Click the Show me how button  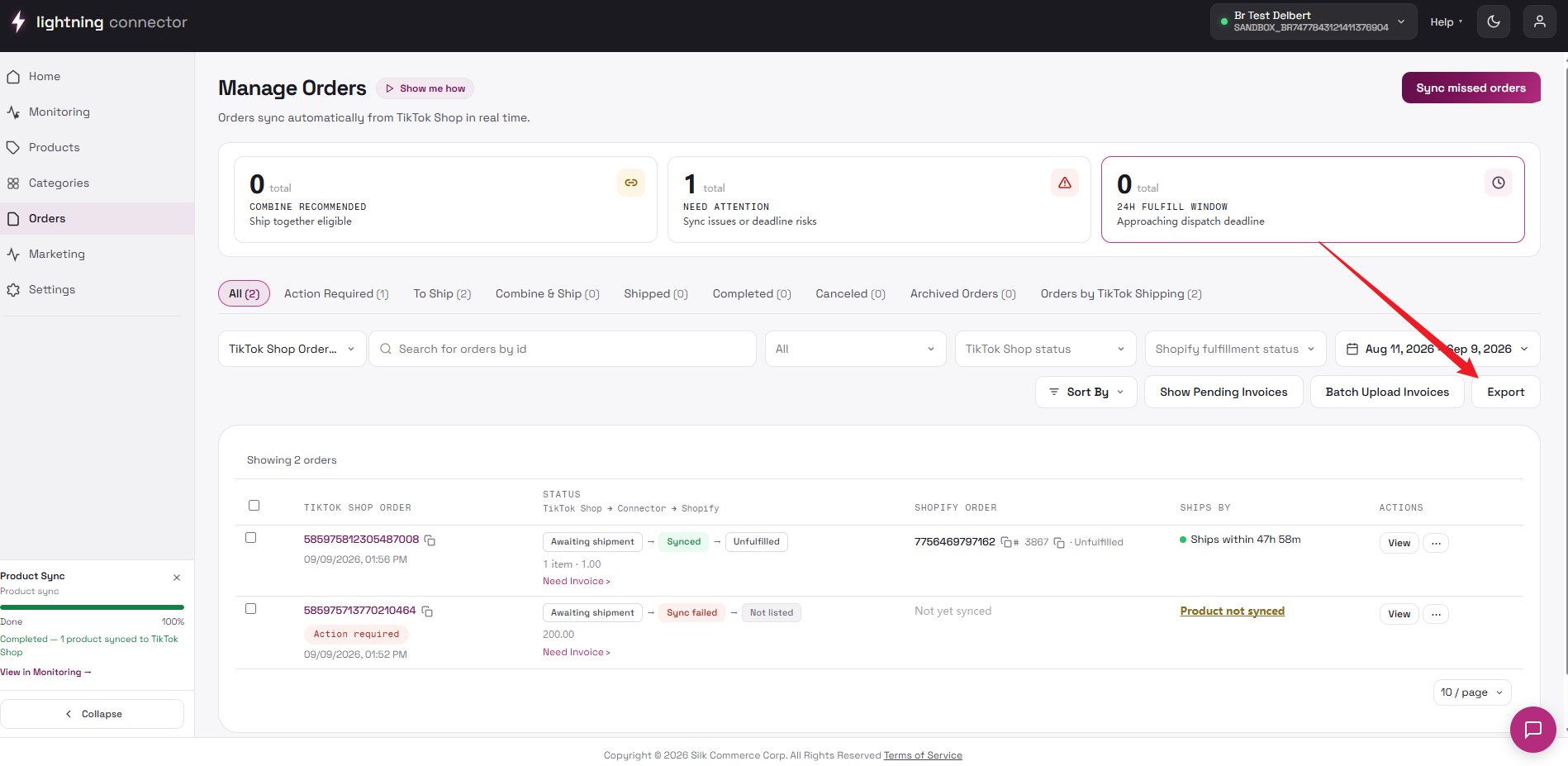click(x=425, y=88)
